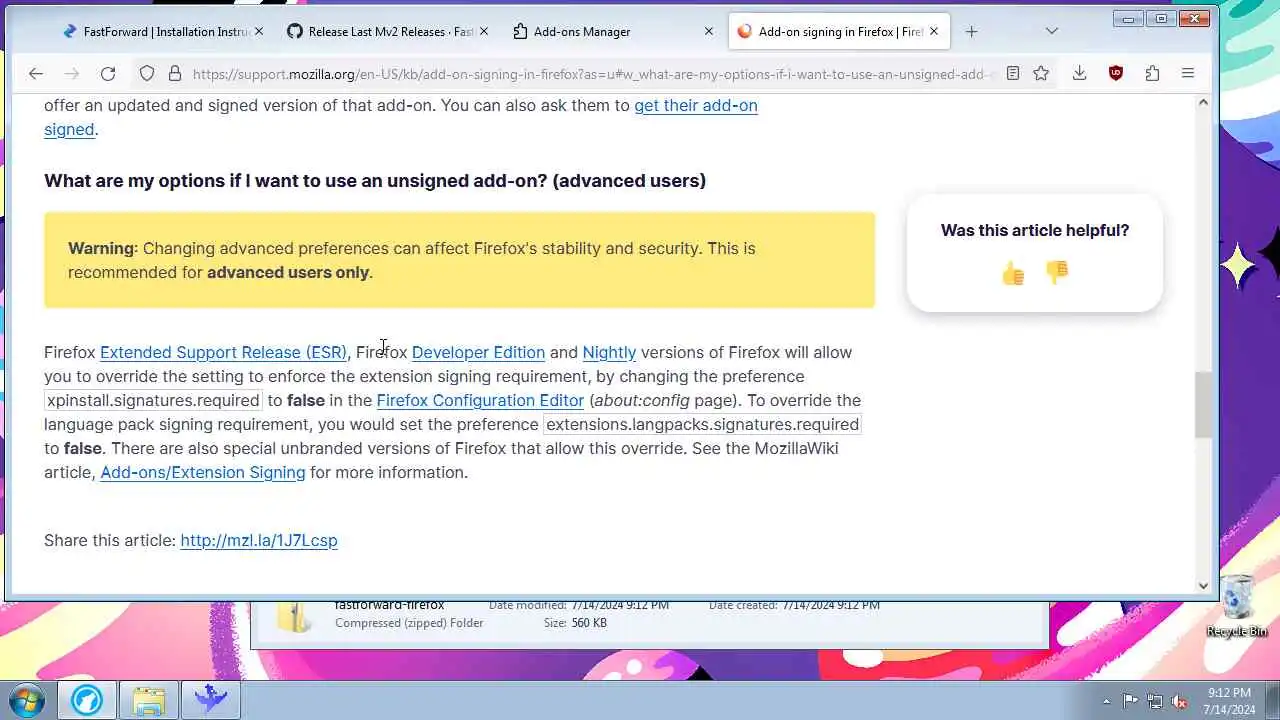Open Action Center flag tray icon
The width and height of the screenshot is (1280, 720).
coord(1131,701)
